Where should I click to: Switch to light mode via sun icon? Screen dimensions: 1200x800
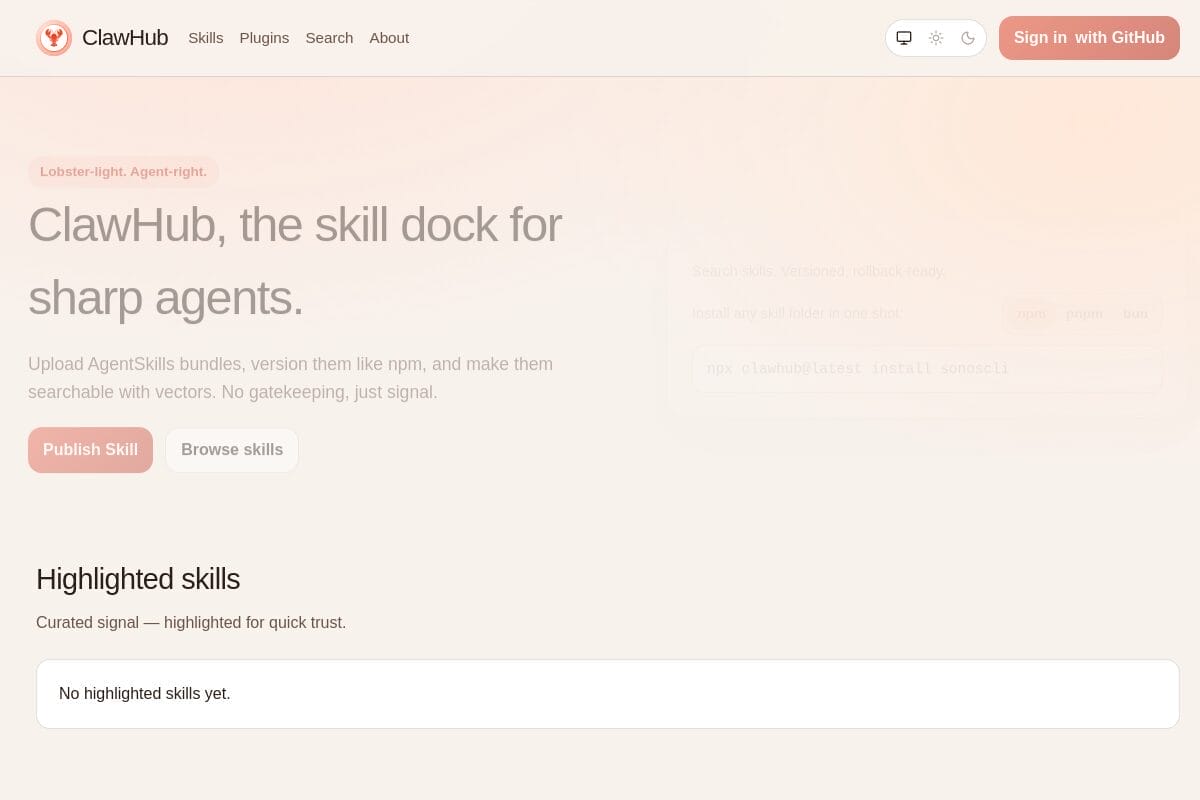point(936,37)
